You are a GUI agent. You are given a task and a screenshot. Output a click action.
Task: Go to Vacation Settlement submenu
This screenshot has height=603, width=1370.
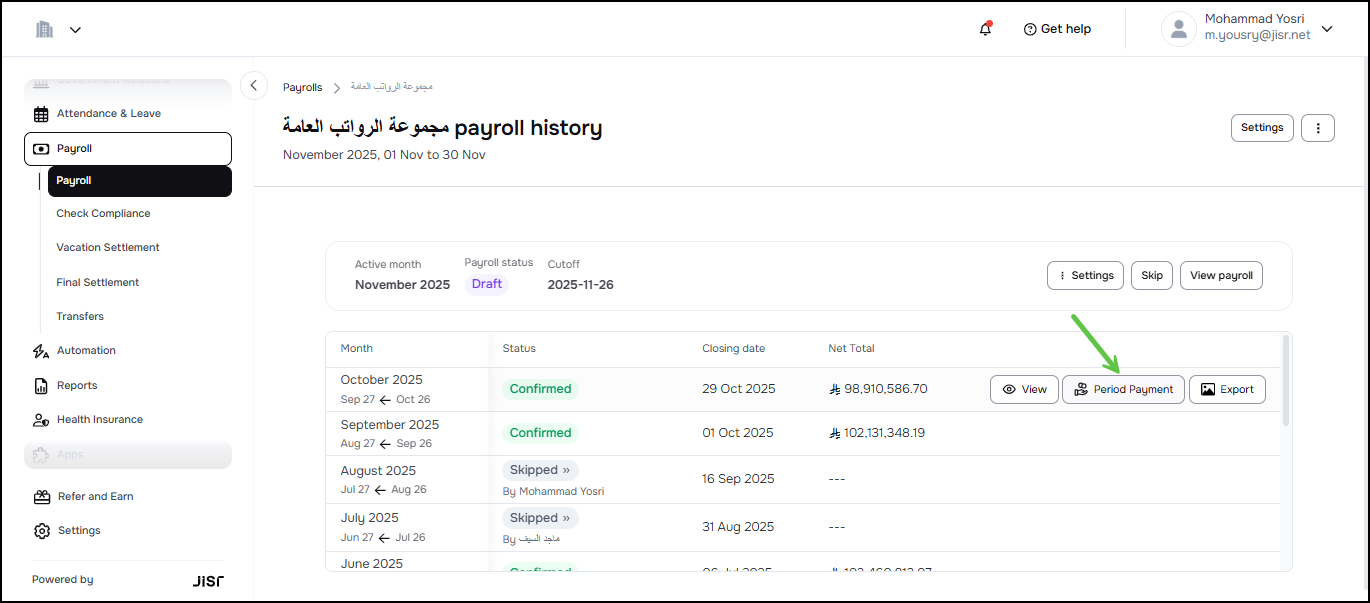[x=108, y=248]
